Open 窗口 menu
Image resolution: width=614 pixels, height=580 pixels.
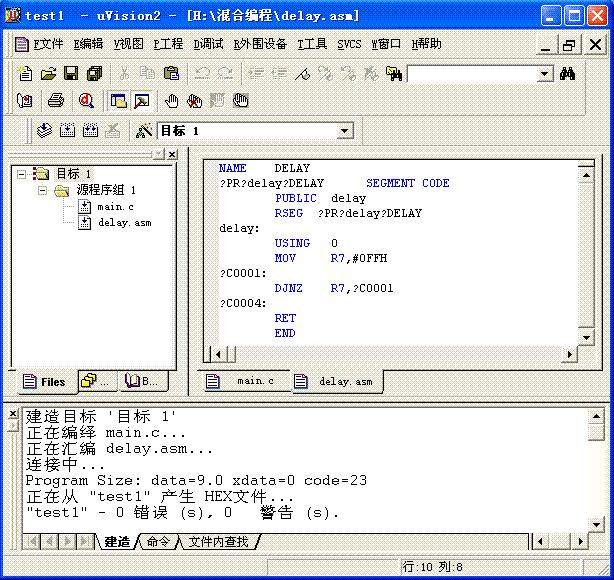pyautogui.click(x=386, y=44)
